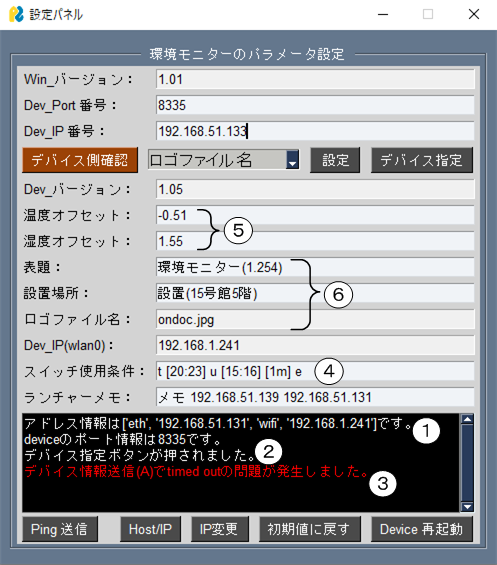Click the 設定 button
Image resolution: width=497 pixels, height=565 pixels.
(335, 160)
